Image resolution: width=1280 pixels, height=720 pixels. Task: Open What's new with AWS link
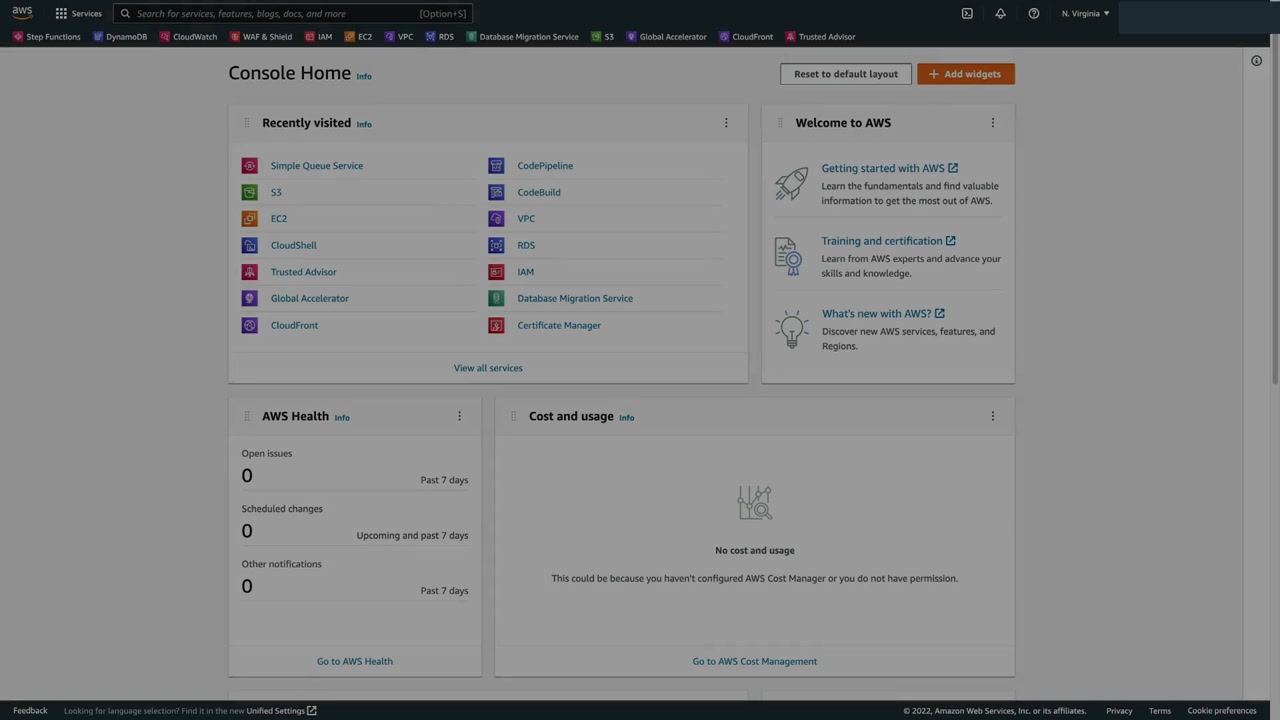[883, 314]
